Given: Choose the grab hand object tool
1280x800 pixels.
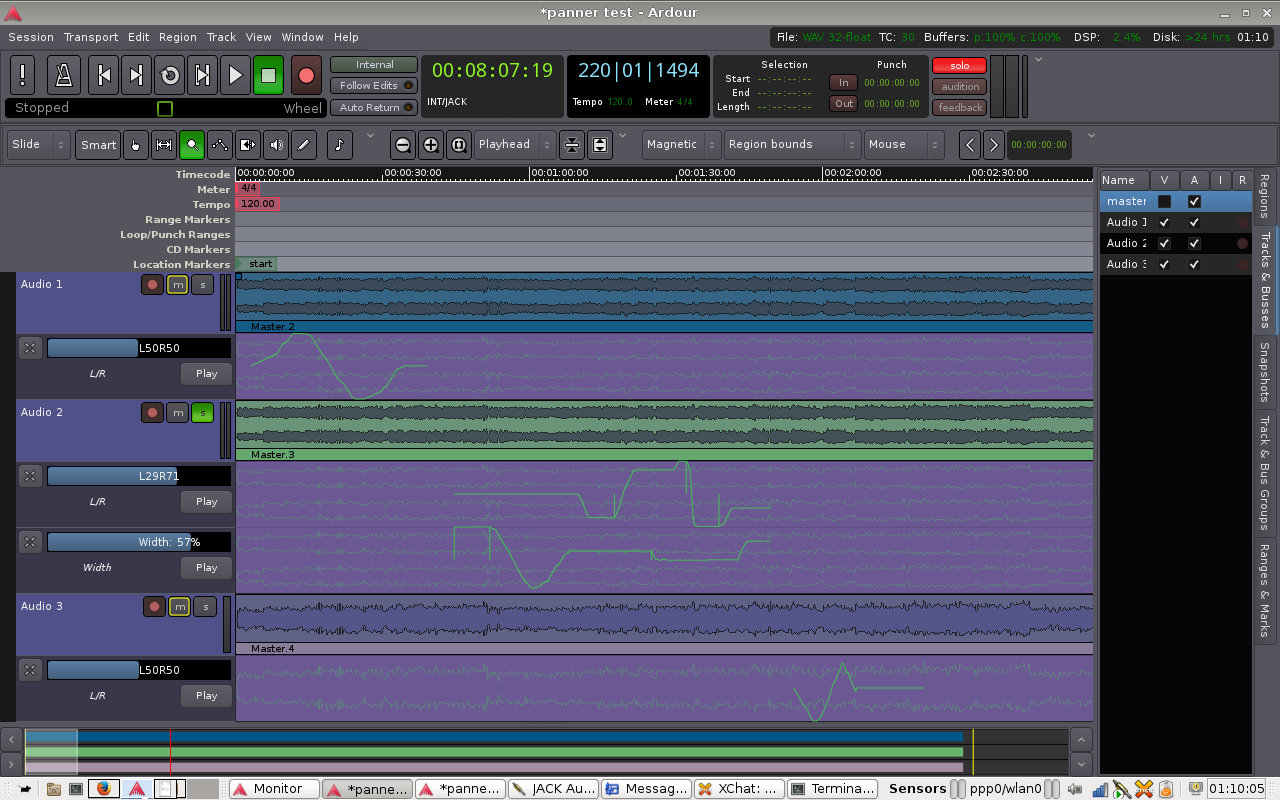Looking at the screenshot, I should pos(136,145).
